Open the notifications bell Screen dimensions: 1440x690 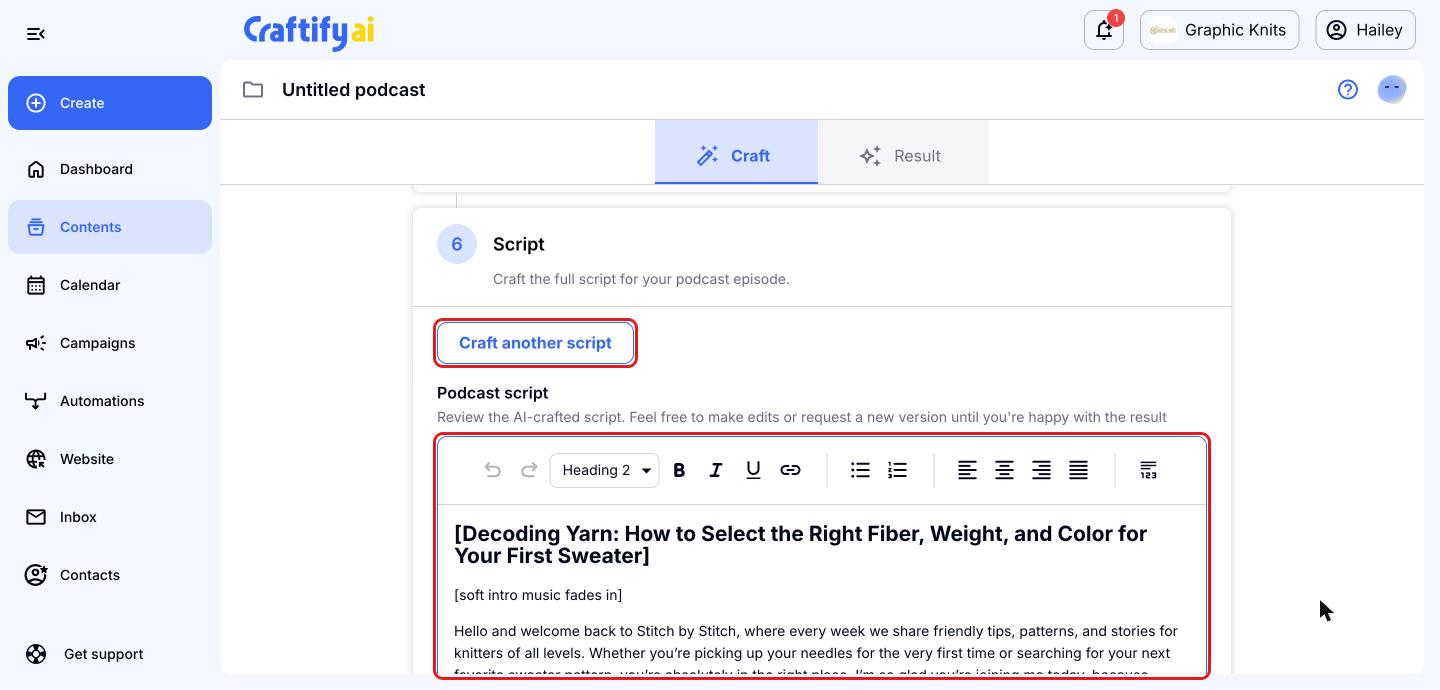pos(1104,30)
